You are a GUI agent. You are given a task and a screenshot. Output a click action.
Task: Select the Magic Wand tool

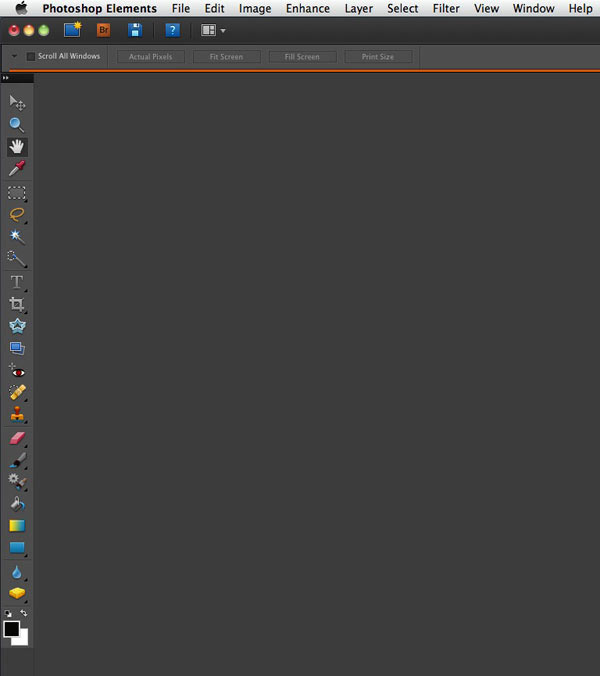coord(17,236)
